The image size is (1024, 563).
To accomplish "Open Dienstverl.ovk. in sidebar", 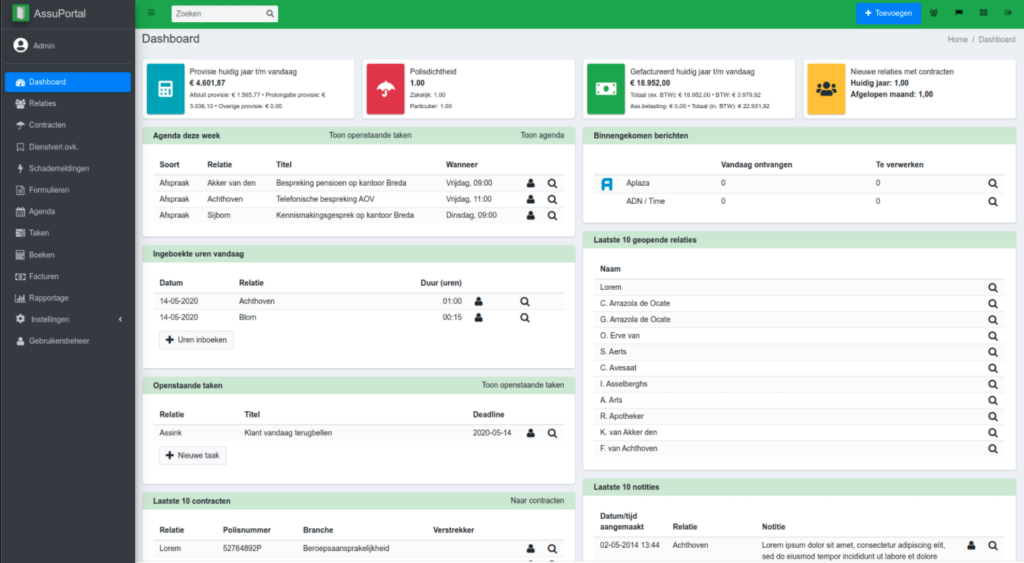I will pyautogui.click(x=68, y=147).
